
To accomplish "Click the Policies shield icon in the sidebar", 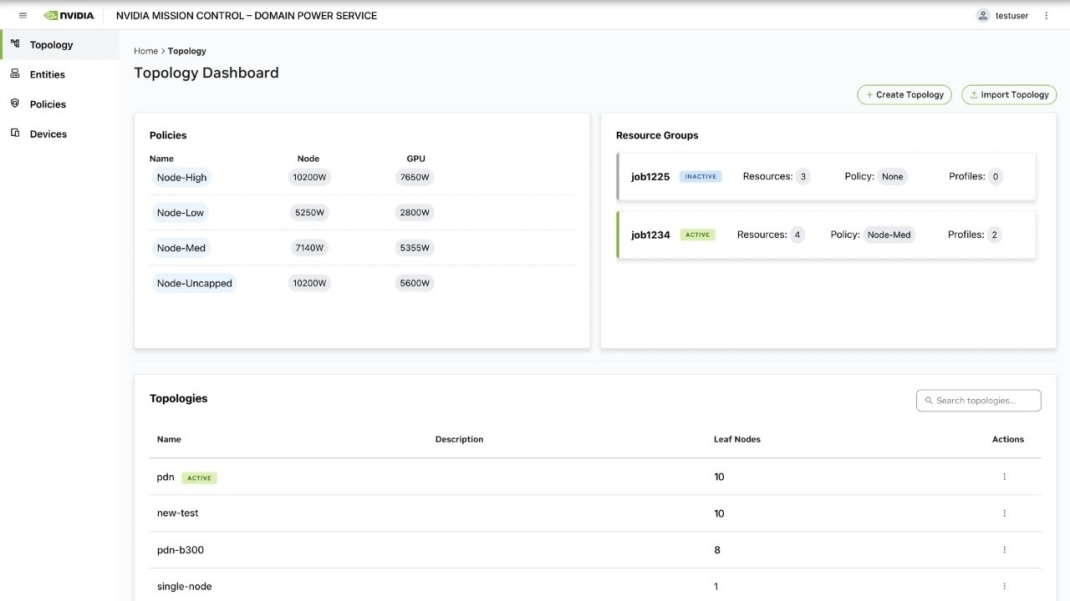I will point(18,104).
